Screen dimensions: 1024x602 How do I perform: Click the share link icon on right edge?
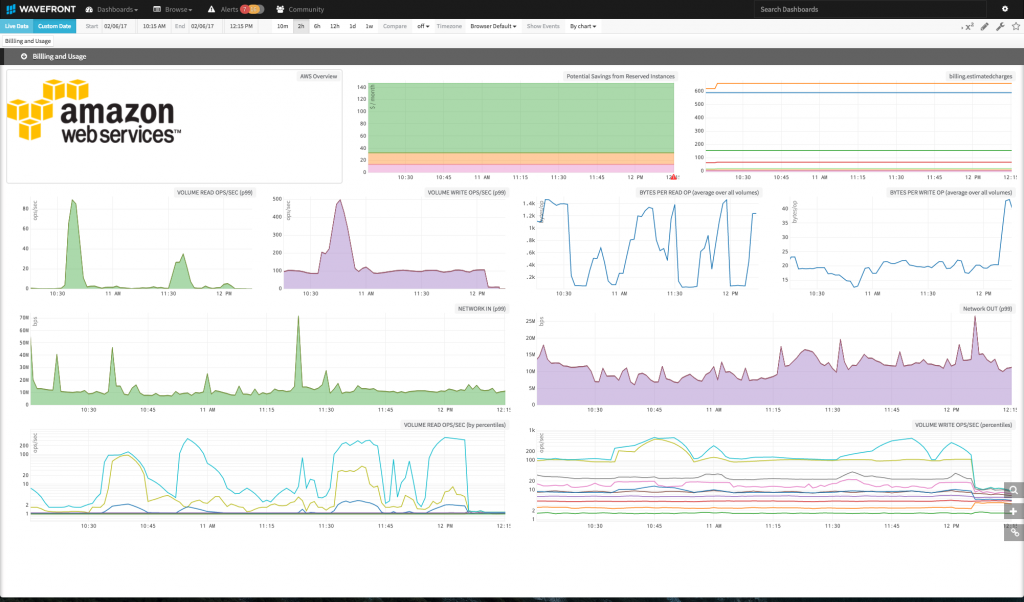(1013, 531)
